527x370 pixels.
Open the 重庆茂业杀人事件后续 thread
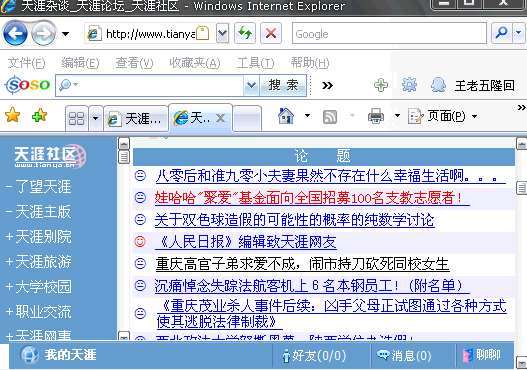(x=332, y=314)
